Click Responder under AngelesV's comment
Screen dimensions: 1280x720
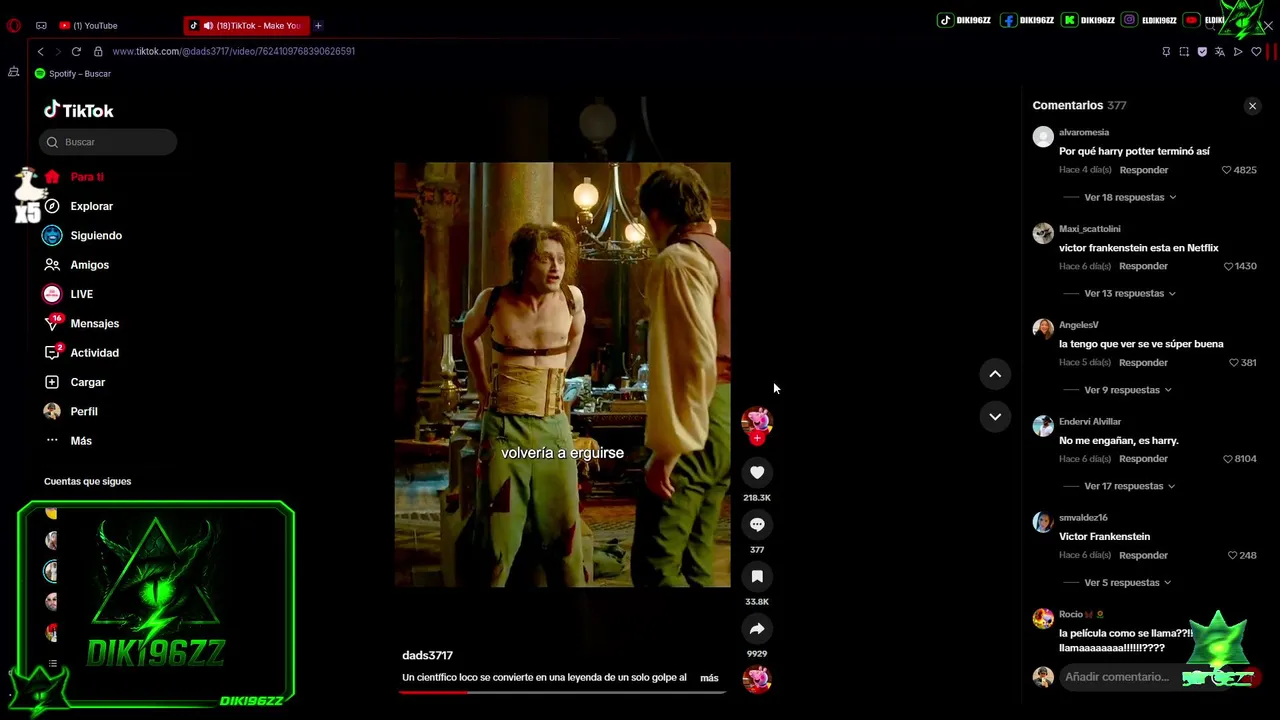coord(1143,362)
